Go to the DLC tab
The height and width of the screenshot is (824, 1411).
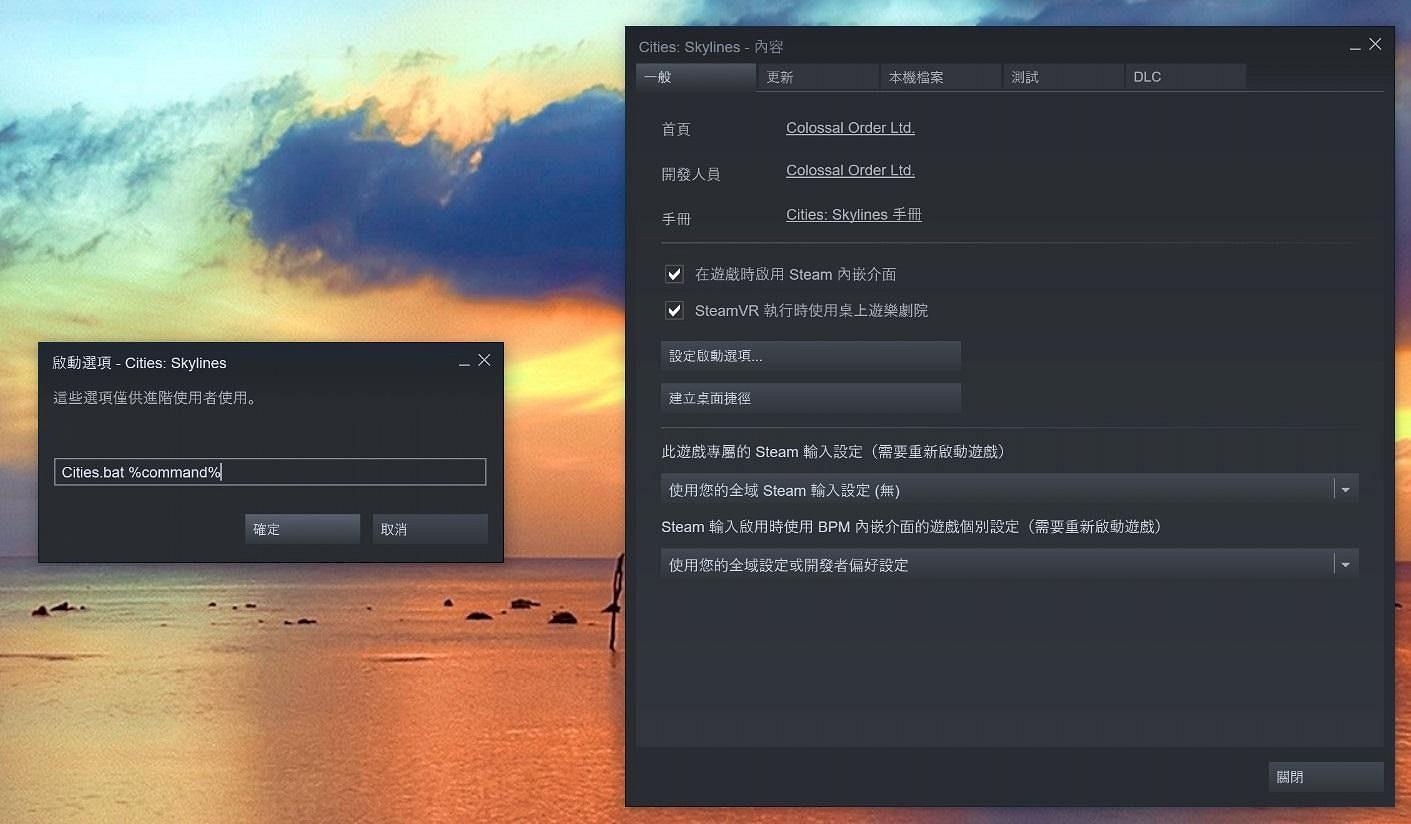click(1185, 77)
